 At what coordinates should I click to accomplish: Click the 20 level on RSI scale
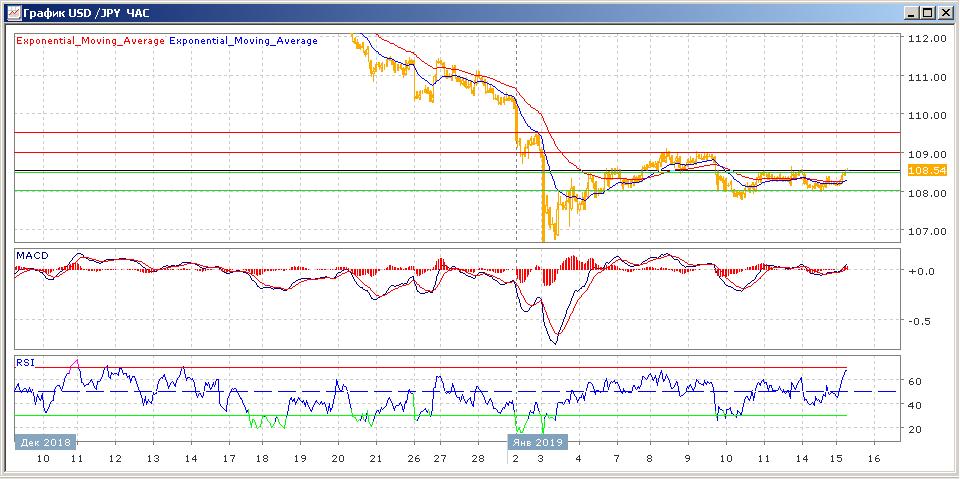pyautogui.click(x=914, y=429)
